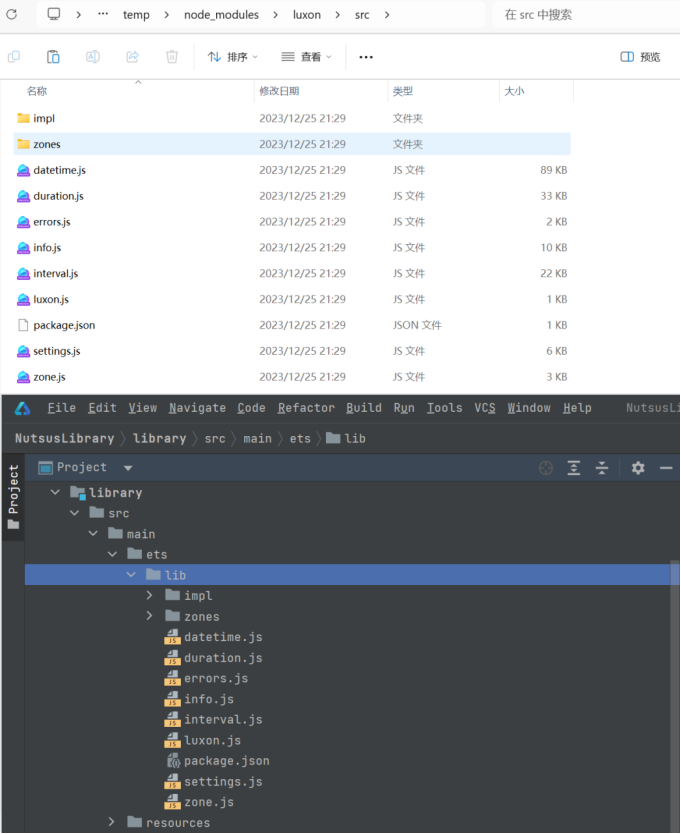Hide the Project panel with minus icon

point(666,468)
